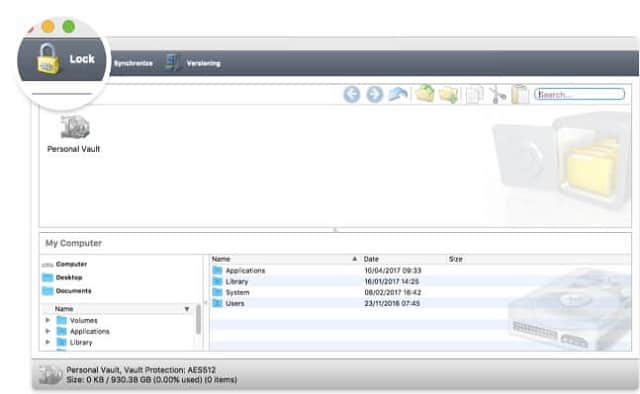Click the Users folder icon in file list
This screenshot has height=394, width=640.
[218, 303]
